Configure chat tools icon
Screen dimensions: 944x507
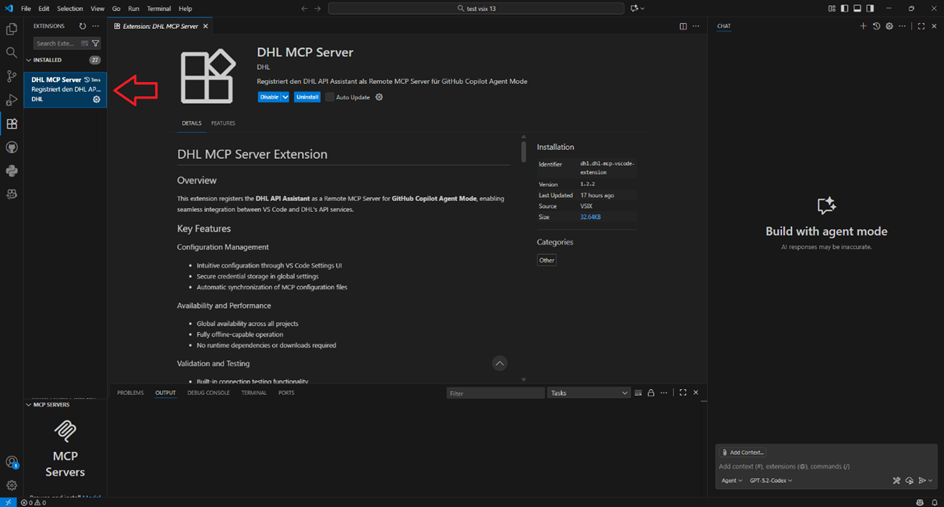(x=896, y=481)
